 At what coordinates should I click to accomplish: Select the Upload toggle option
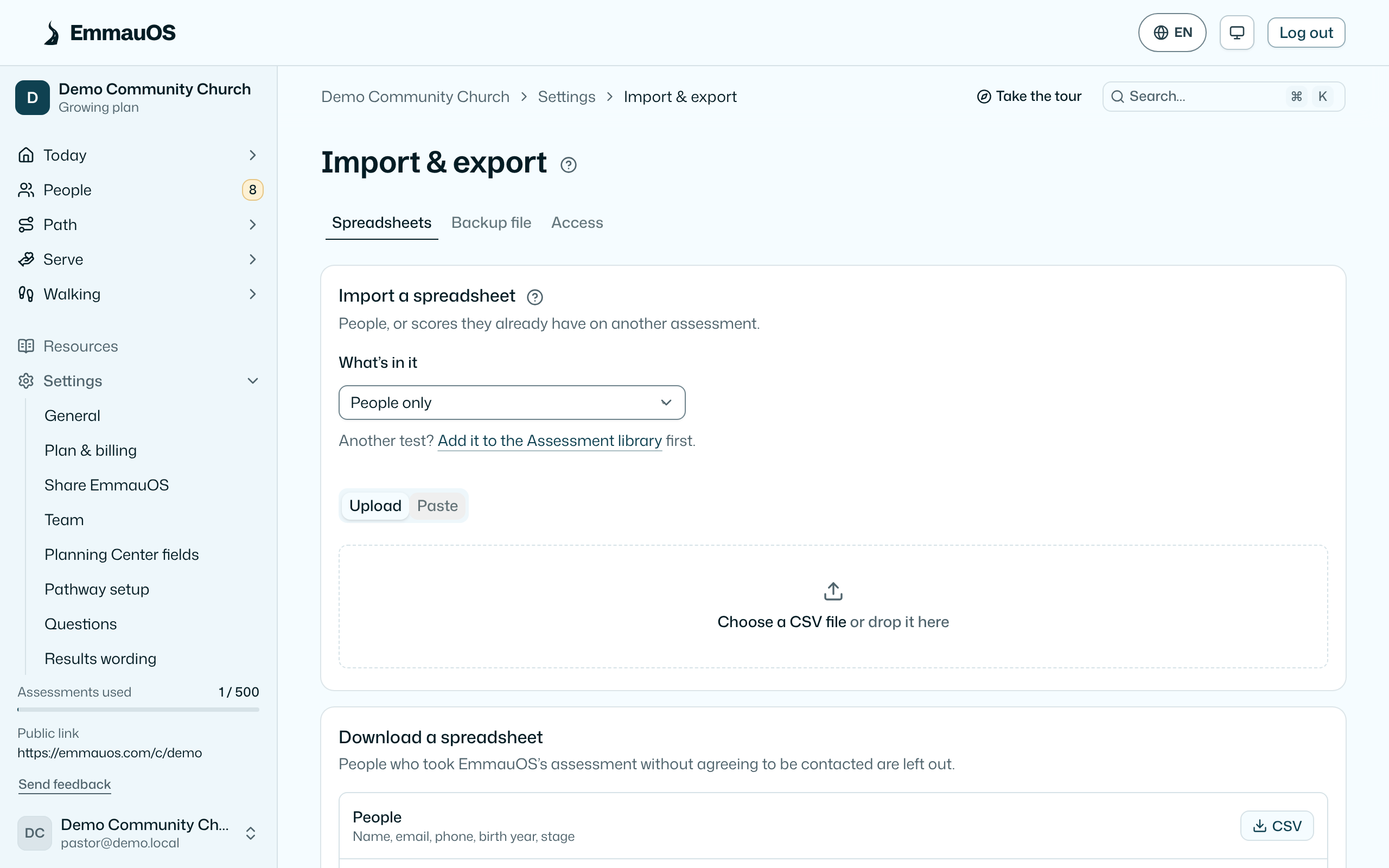click(375, 506)
